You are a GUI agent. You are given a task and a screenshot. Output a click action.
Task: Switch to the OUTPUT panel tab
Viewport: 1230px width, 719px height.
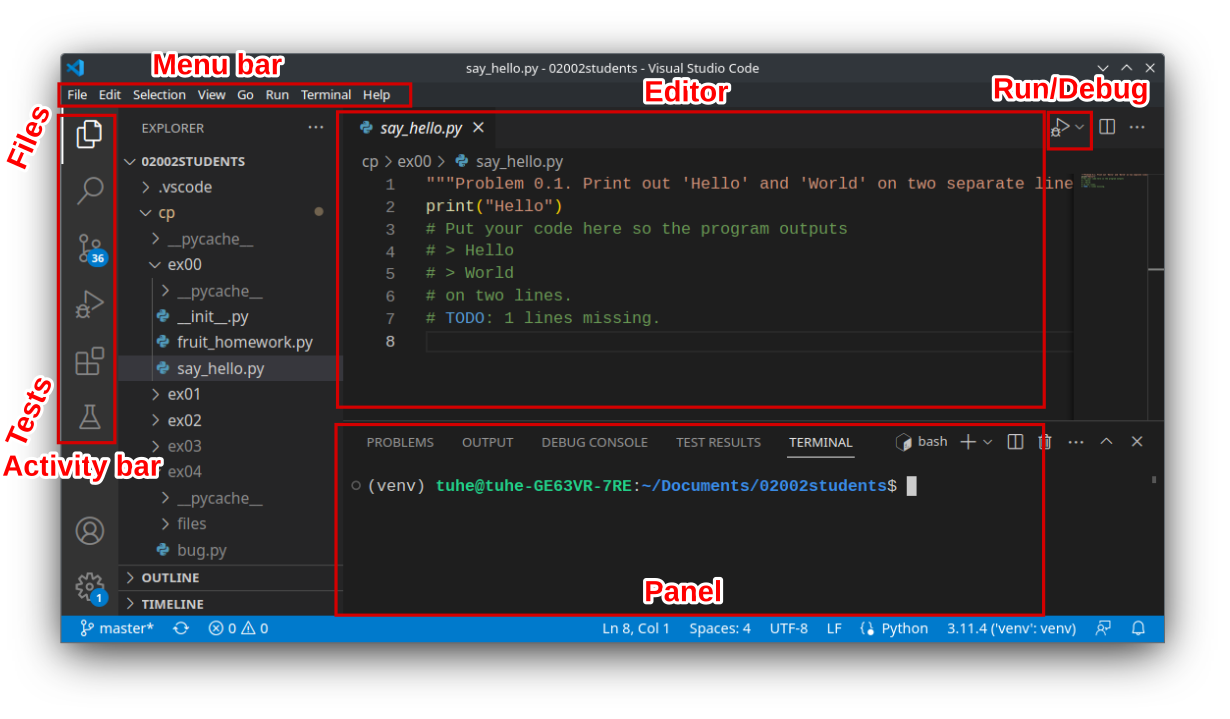[487, 442]
